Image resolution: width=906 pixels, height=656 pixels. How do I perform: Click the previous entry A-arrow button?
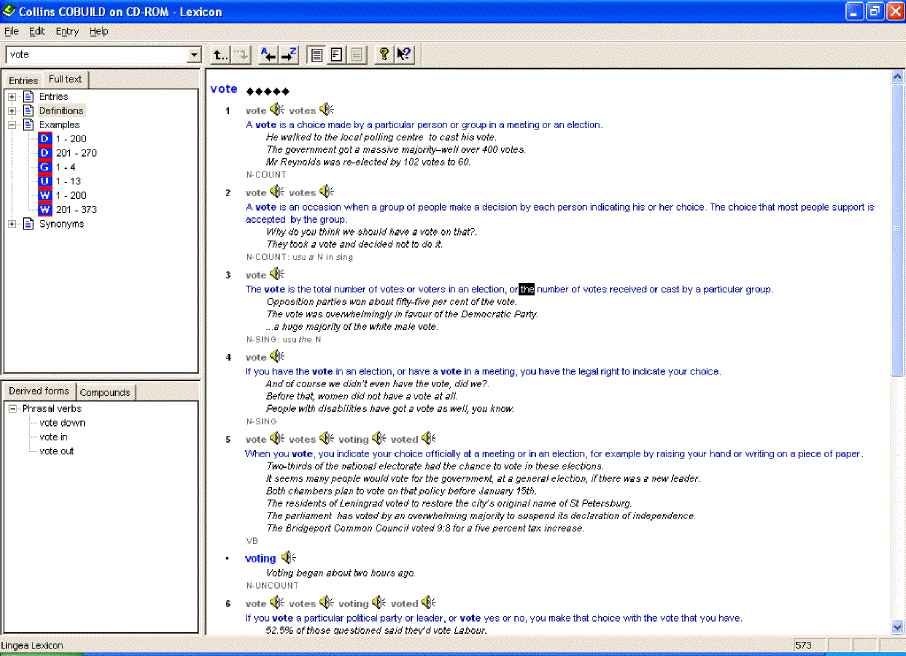[268, 55]
